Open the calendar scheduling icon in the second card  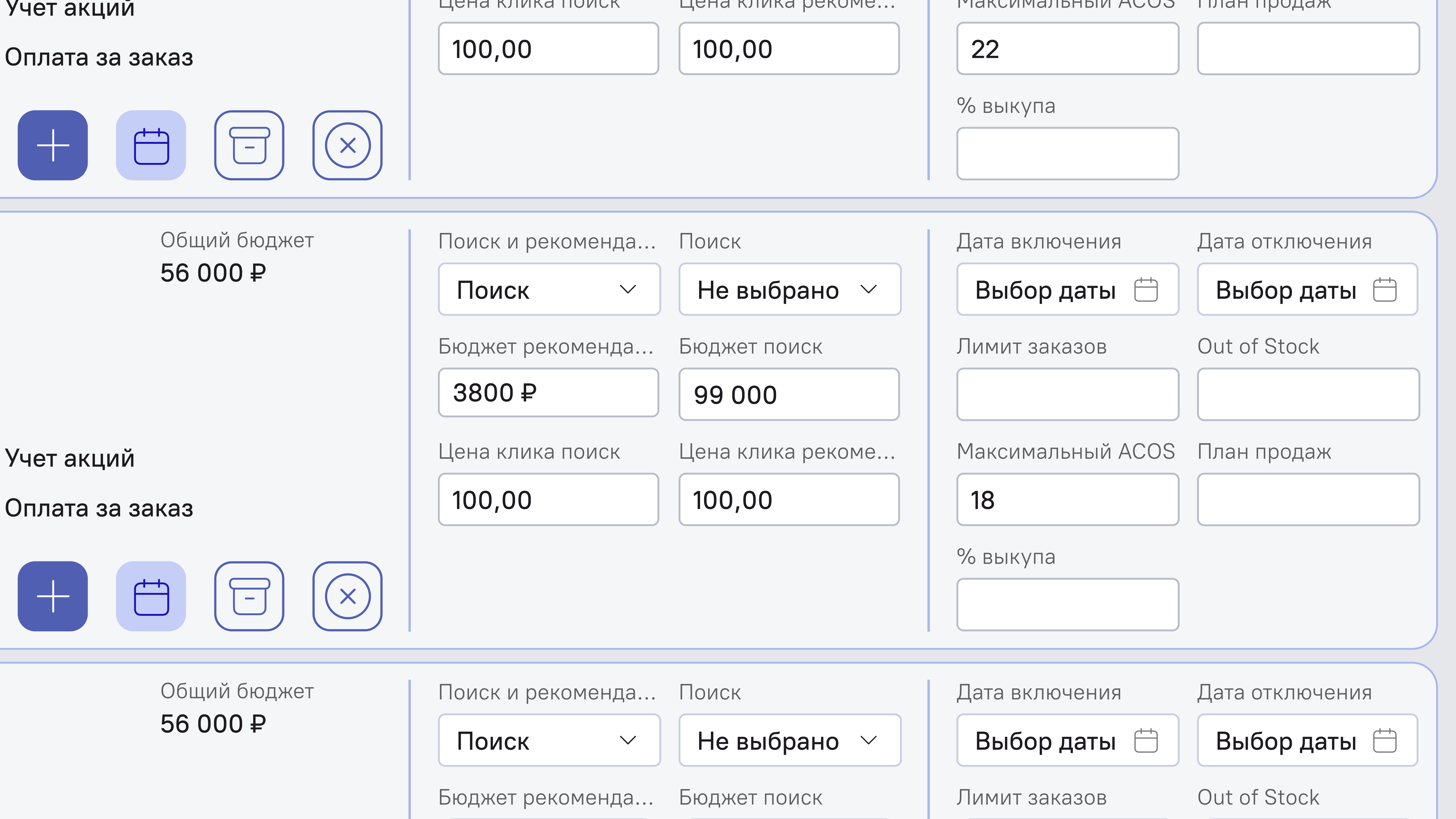[x=150, y=596]
